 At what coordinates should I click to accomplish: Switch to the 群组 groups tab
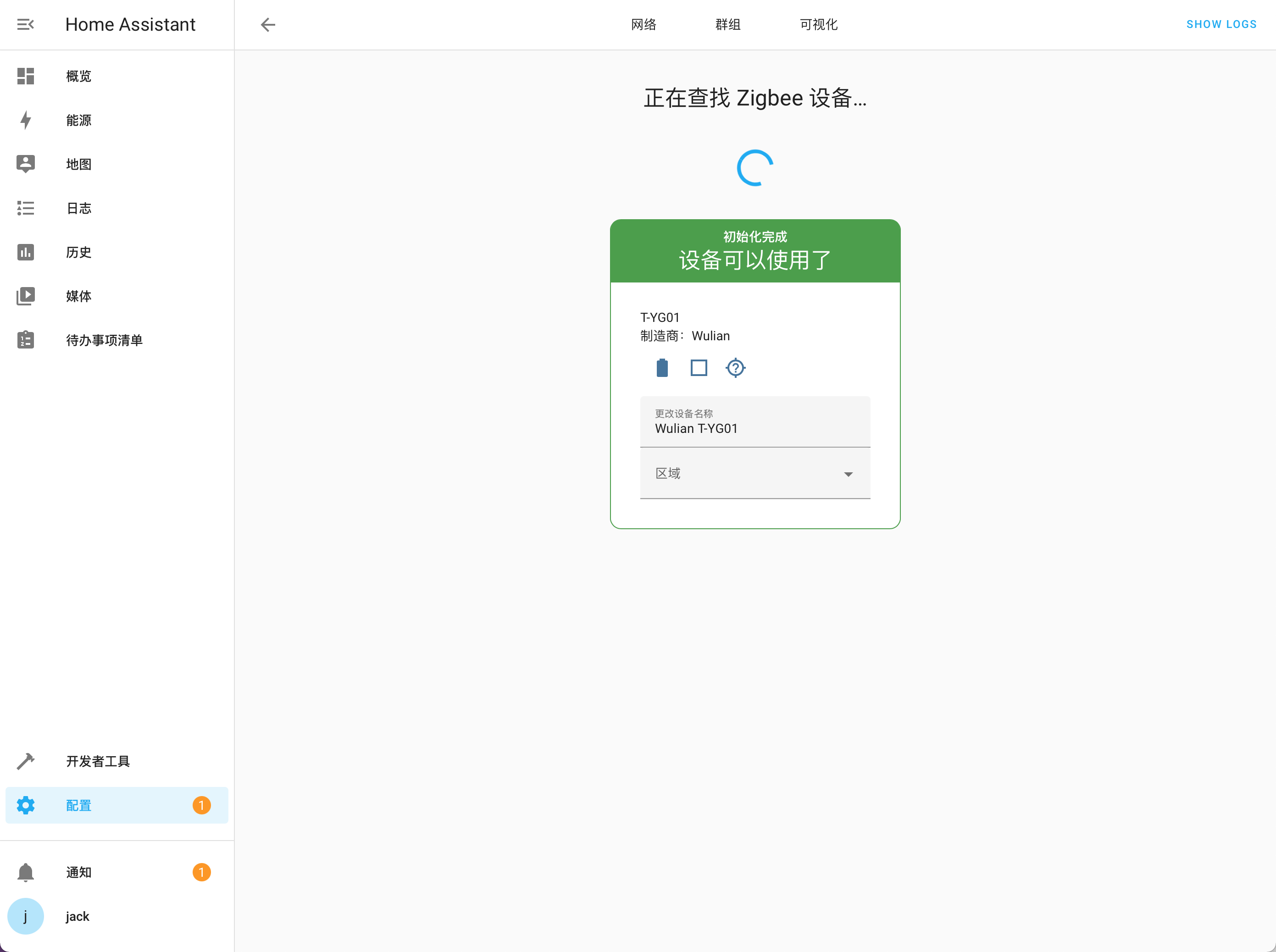(x=728, y=24)
